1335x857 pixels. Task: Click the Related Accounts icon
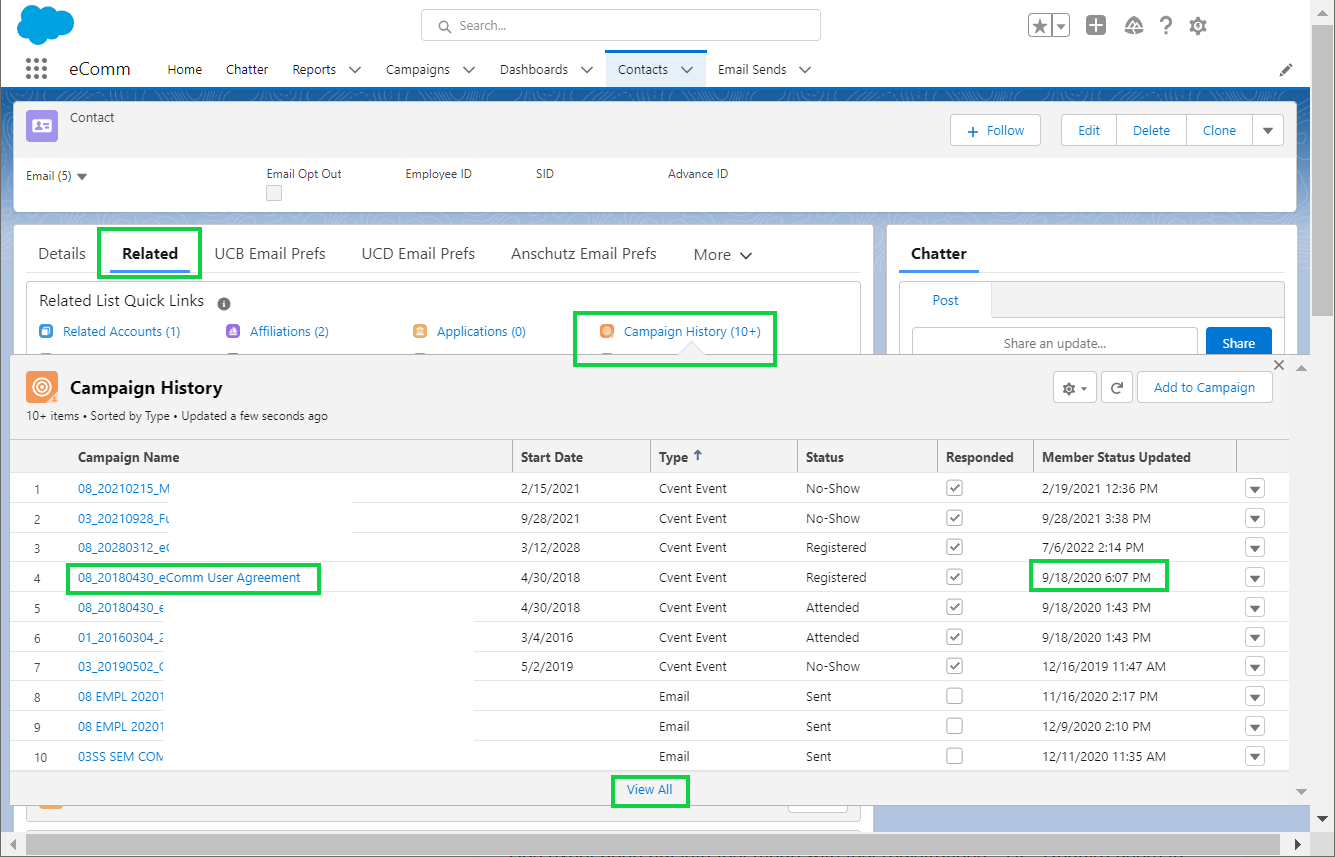[46, 331]
